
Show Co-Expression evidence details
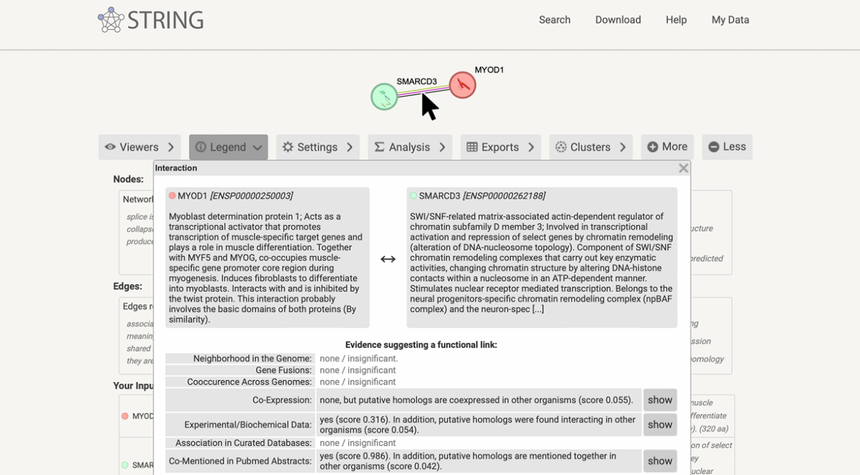[659, 399]
